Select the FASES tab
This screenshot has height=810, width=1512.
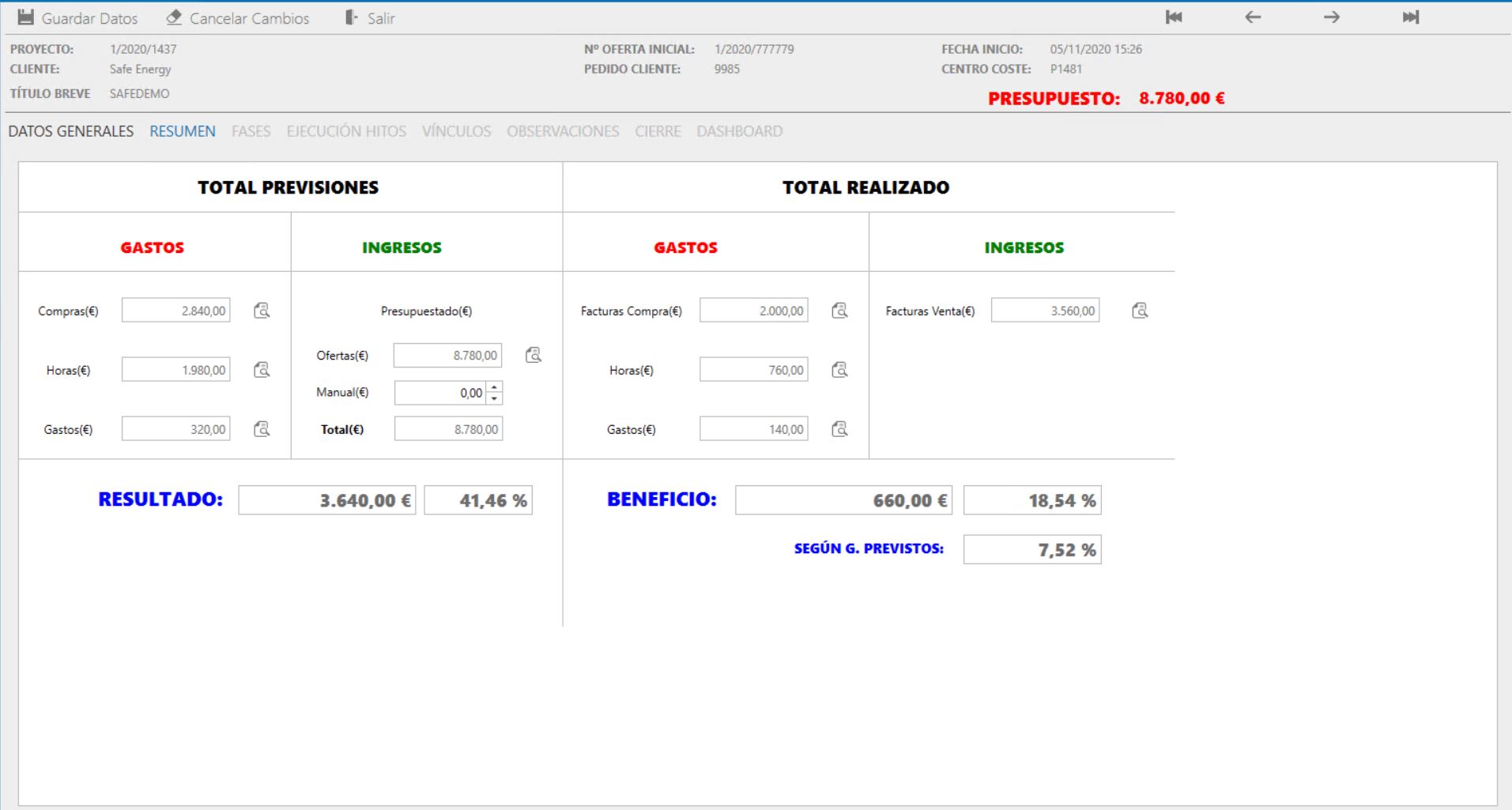tap(251, 131)
